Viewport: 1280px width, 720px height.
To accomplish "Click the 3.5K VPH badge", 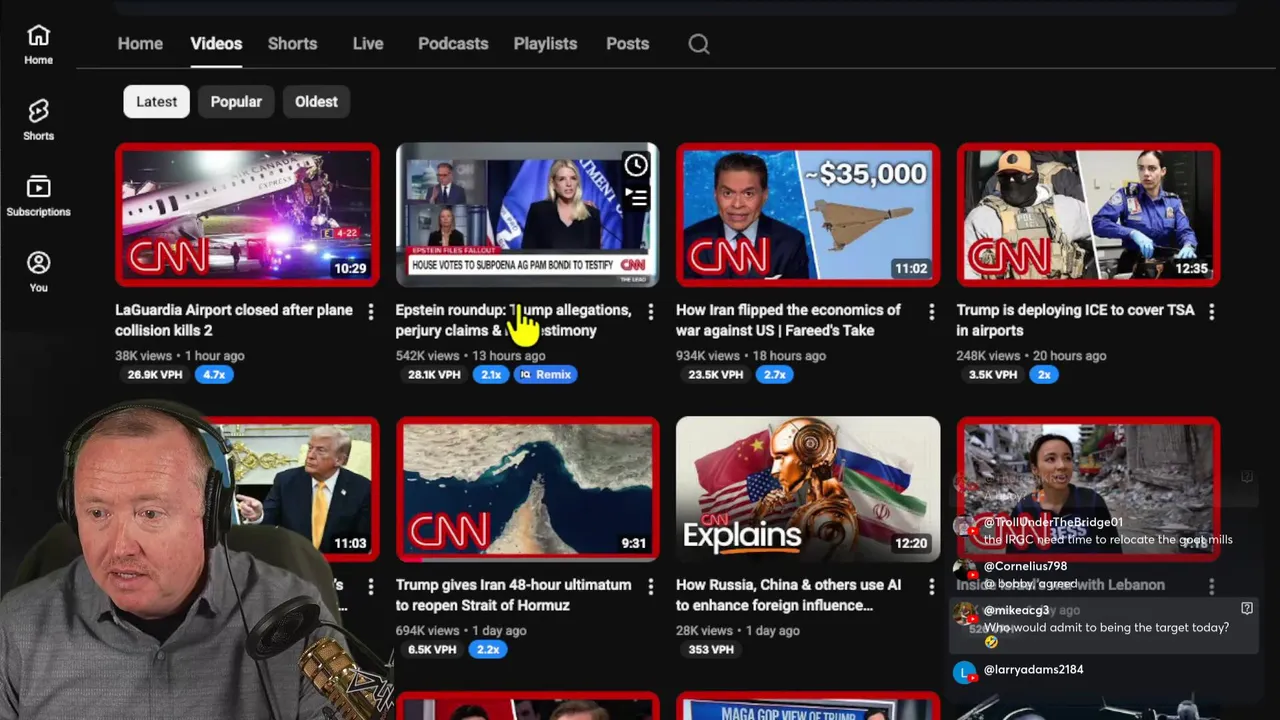I will 993,374.
